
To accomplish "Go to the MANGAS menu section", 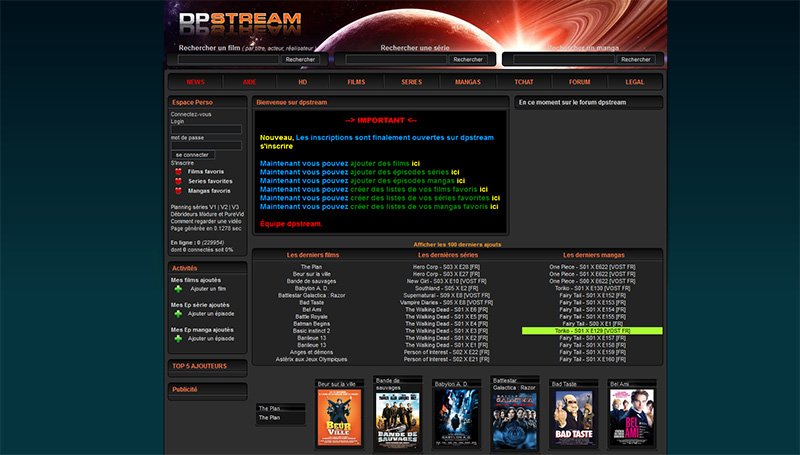I will click(x=467, y=82).
